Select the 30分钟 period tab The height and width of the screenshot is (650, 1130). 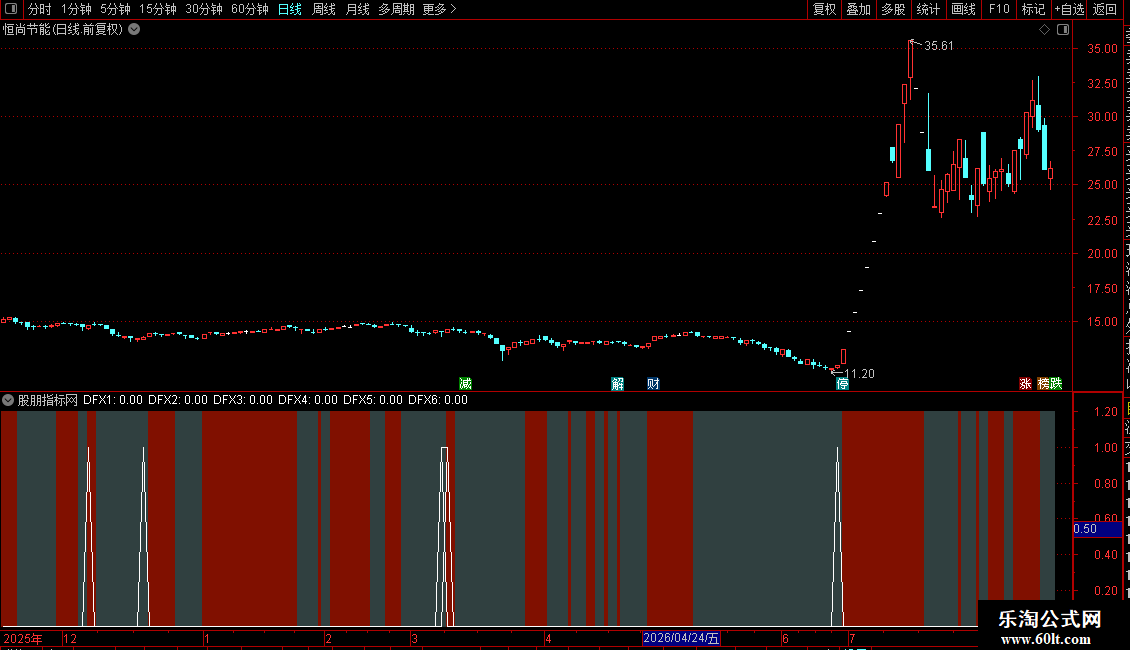pyautogui.click(x=204, y=9)
